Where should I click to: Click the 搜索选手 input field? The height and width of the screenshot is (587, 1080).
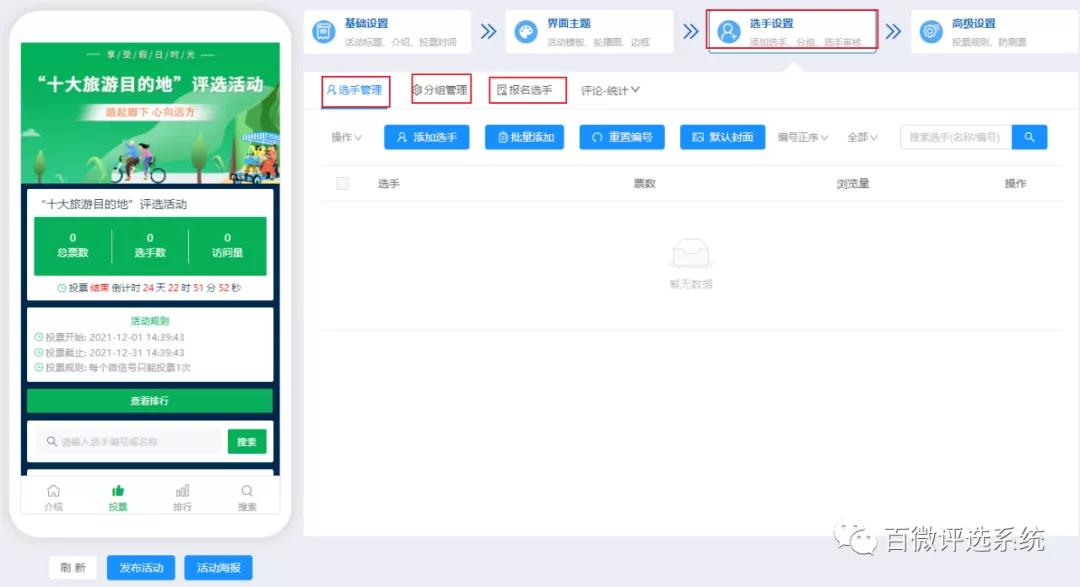click(x=955, y=136)
